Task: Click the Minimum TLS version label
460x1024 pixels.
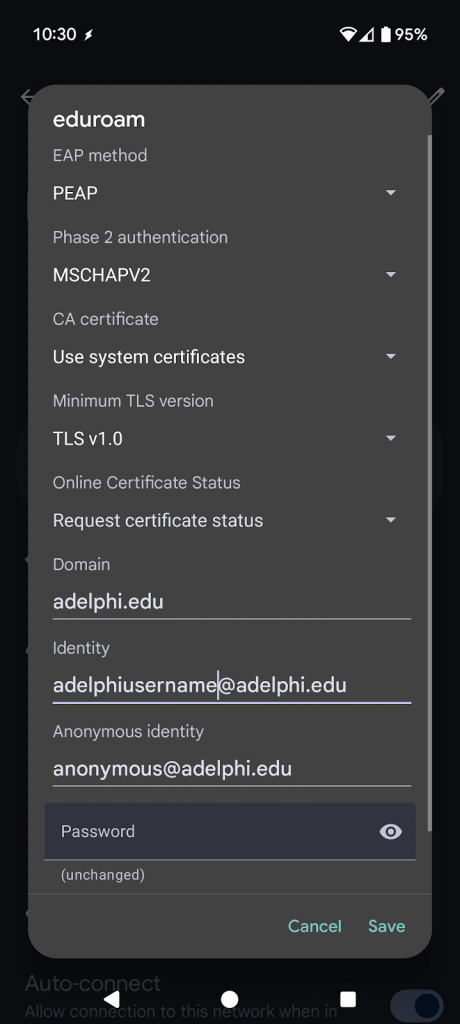Action: [x=133, y=401]
